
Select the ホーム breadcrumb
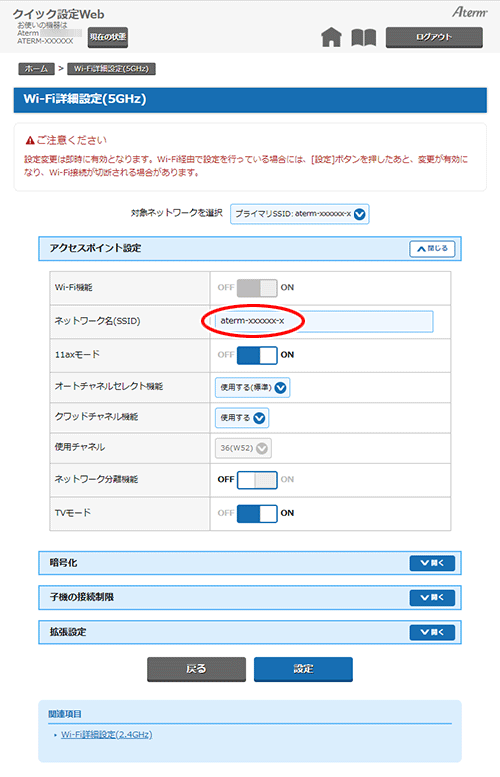click(x=36, y=69)
